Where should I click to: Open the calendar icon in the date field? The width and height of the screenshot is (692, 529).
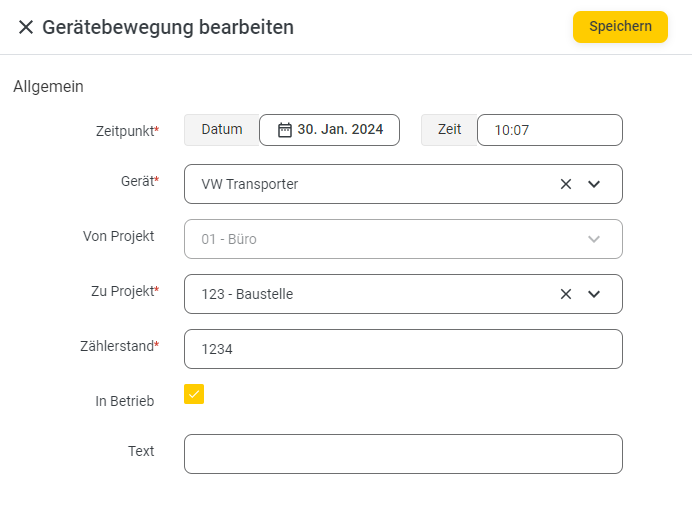pos(285,130)
